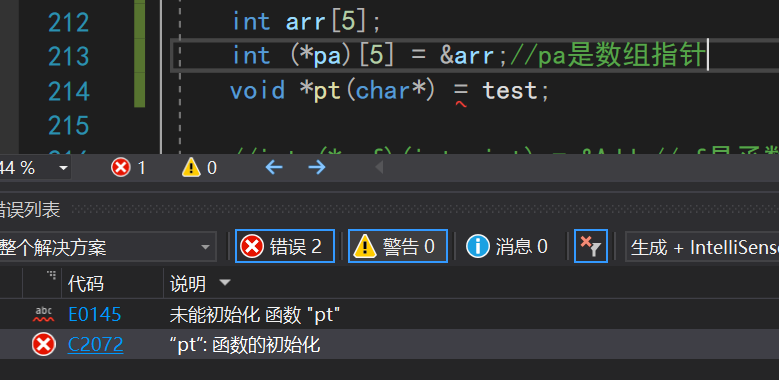Sort by the 说明 column header
This screenshot has height=380, width=779.
(x=188, y=284)
